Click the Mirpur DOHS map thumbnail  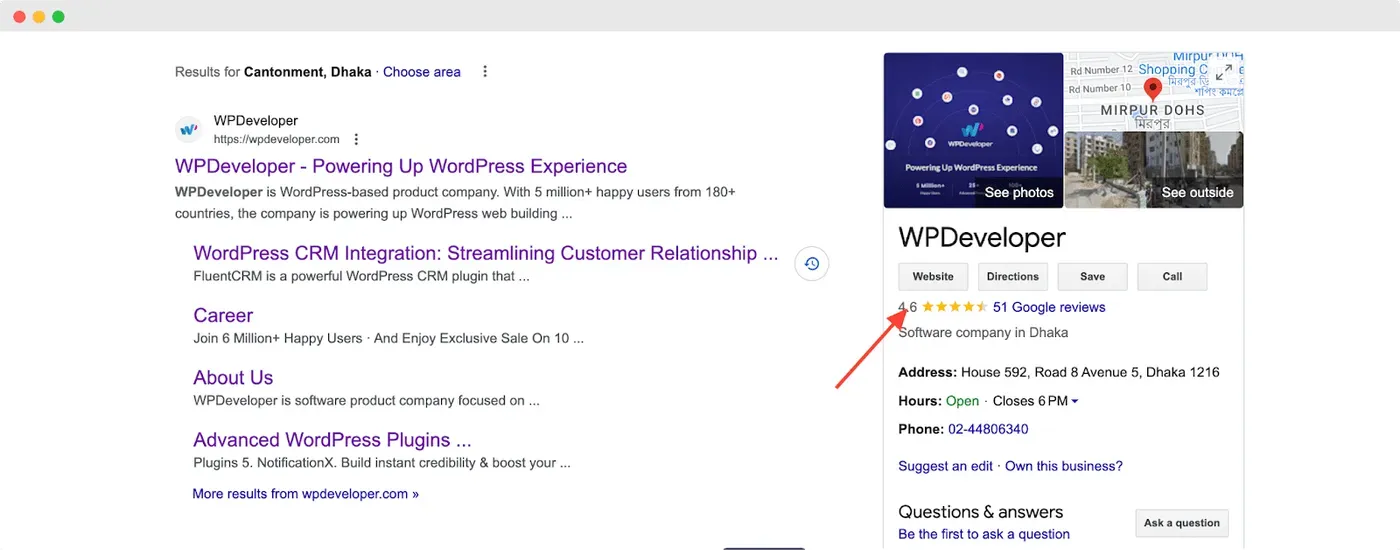tap(1154, 91)
